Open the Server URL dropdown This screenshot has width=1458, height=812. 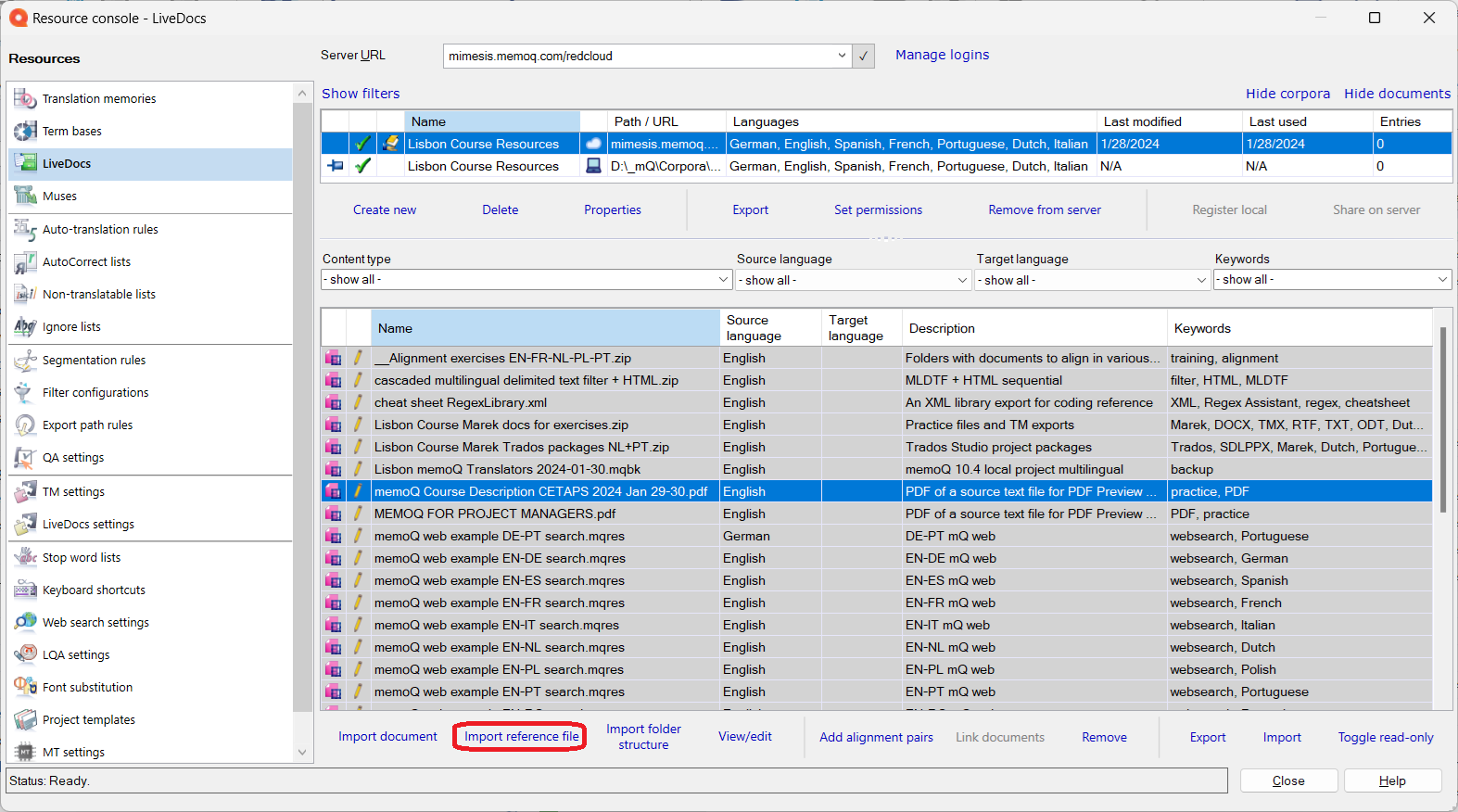(842, 56)
